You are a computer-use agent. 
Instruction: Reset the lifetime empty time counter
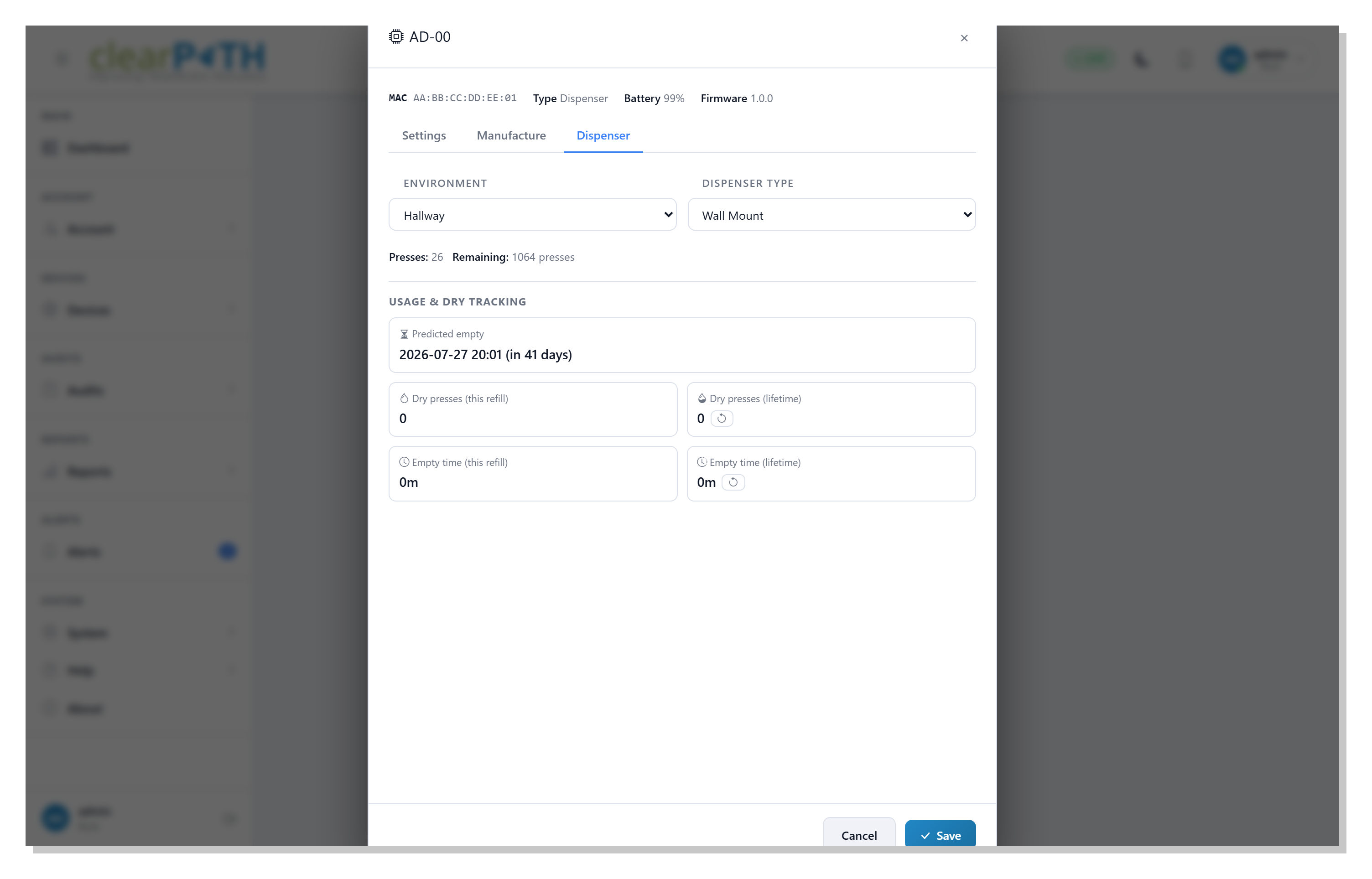coord(733,482)
